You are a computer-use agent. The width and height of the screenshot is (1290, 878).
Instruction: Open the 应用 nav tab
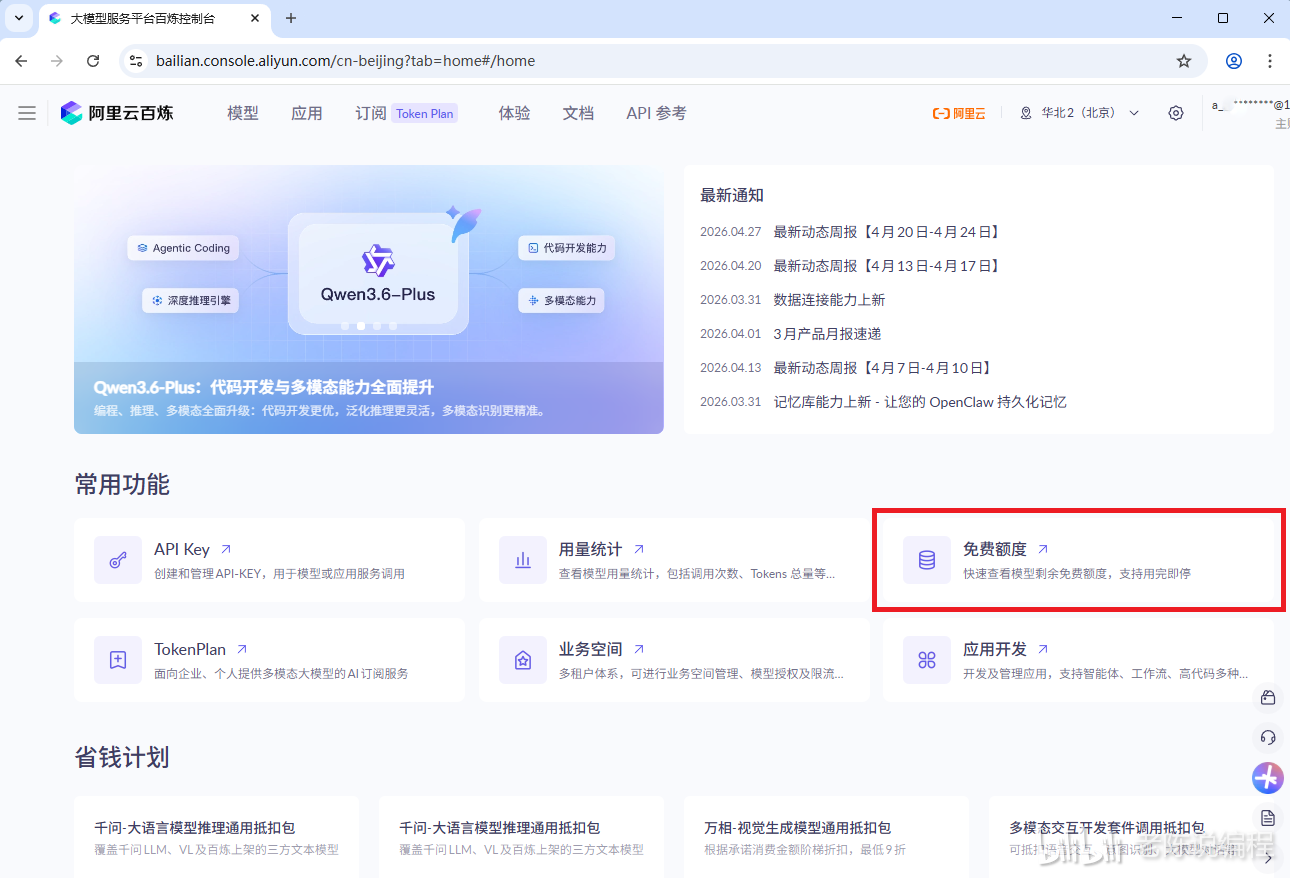click(307, 113)
